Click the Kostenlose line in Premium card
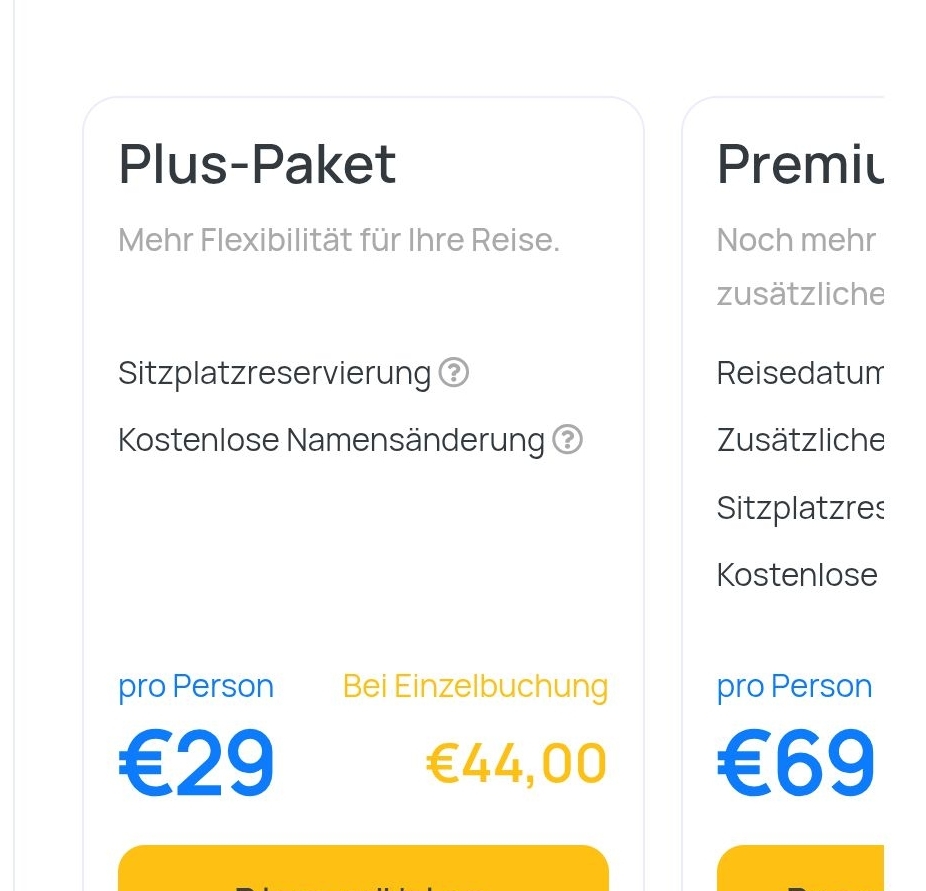Viewport: 926px width, 891px height. click(797, 575)
